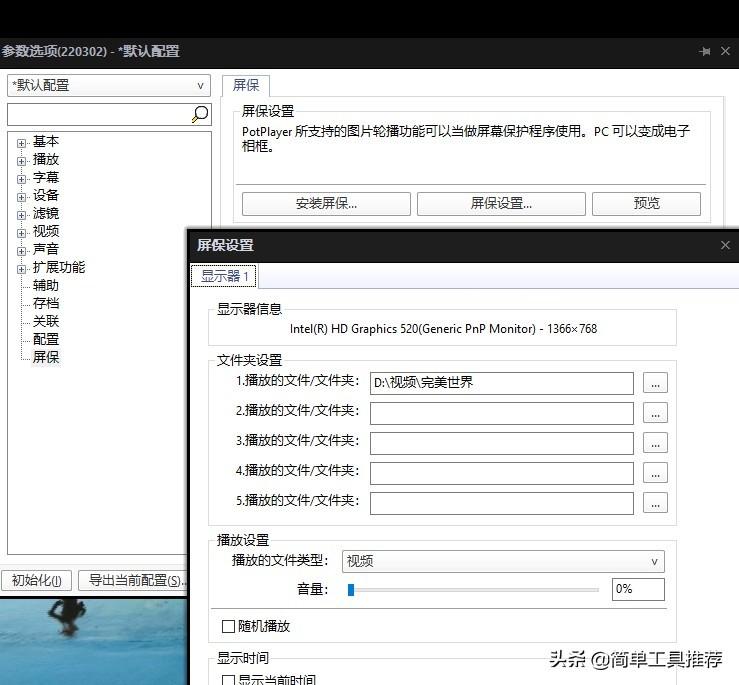This screenshot has height=685, width=739.
Task: Select 基本 label in the settings tree
Action: click(x=46, y=141)
